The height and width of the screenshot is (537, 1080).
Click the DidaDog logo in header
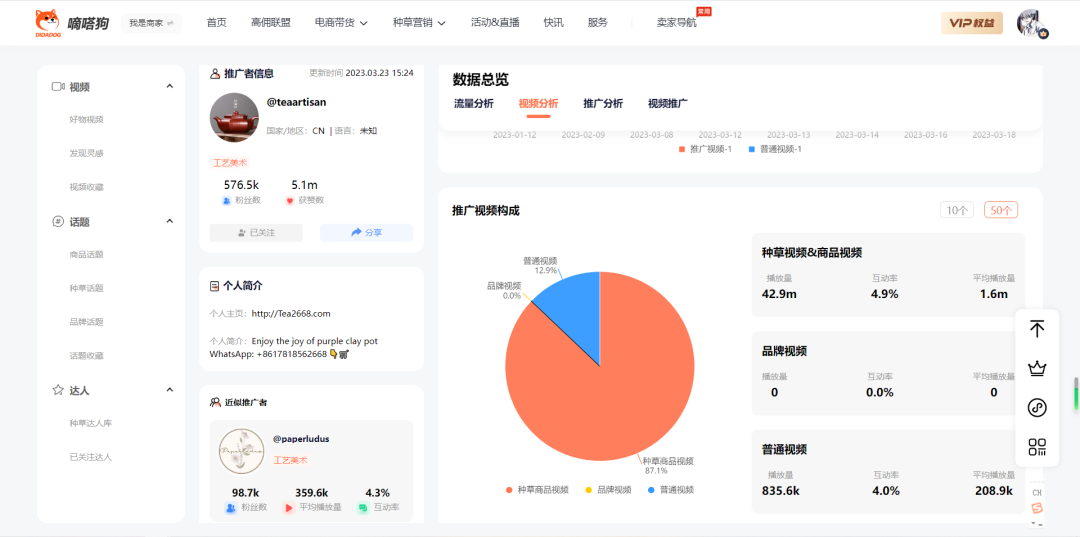point(72,23)
